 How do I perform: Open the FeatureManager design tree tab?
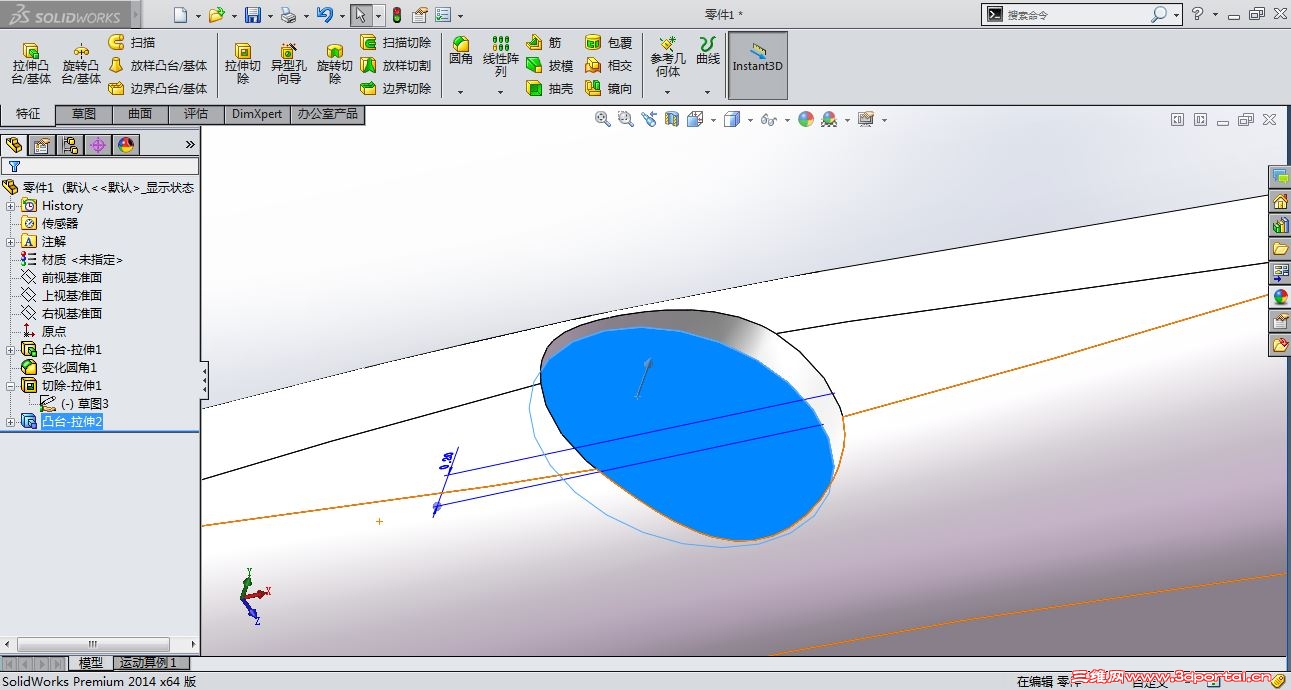(x=14, y=145)
